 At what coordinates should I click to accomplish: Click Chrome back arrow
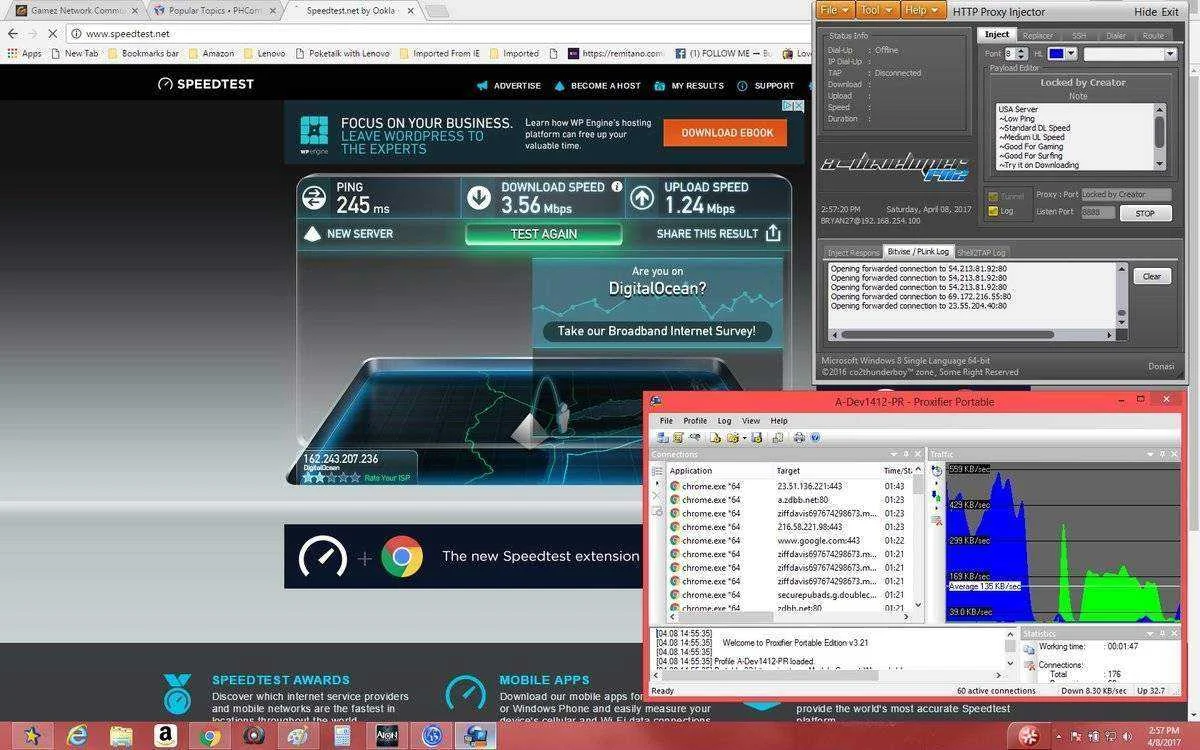[x=13, y=33]
